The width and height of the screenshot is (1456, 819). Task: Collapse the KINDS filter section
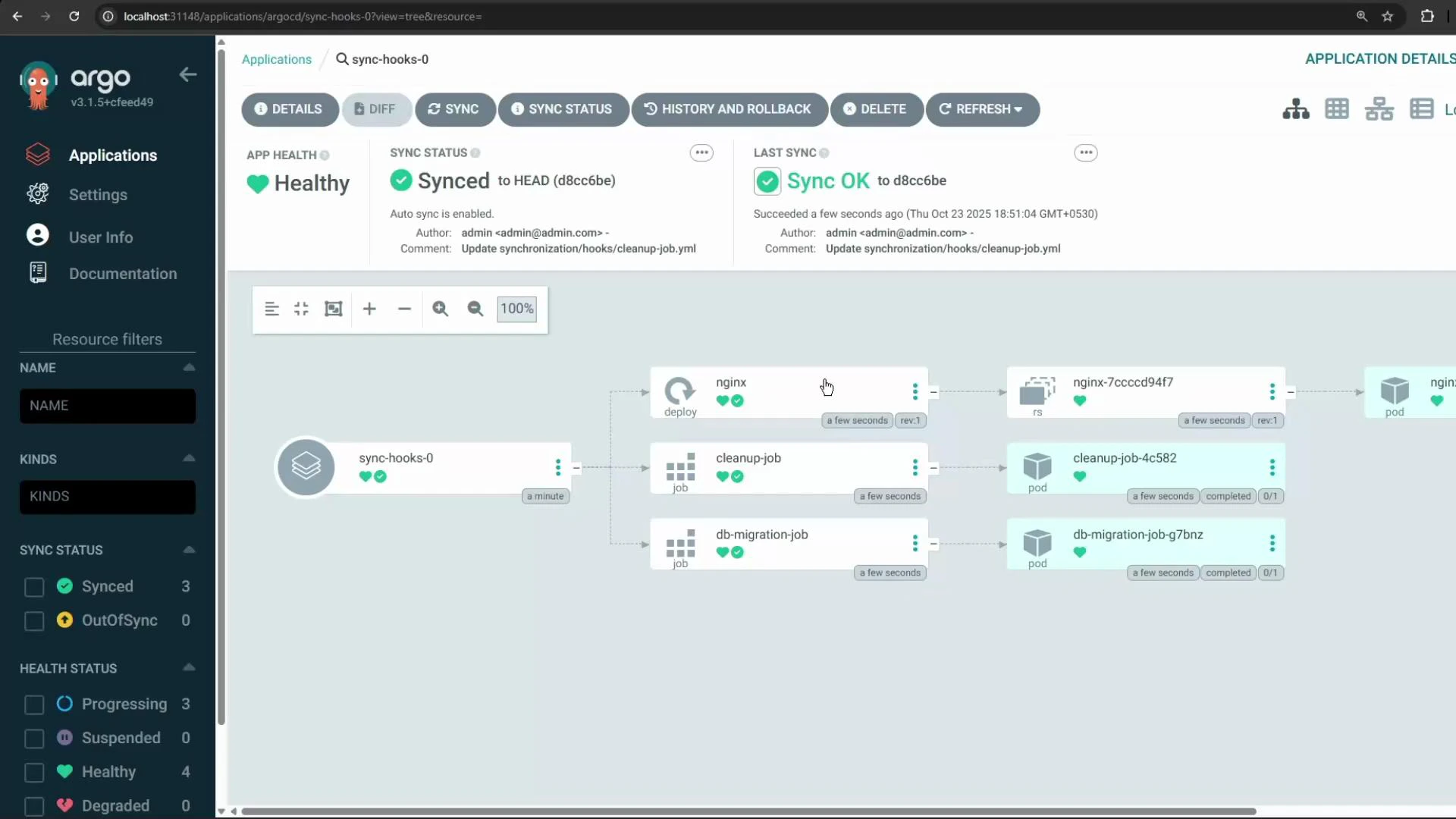point(188,458)
